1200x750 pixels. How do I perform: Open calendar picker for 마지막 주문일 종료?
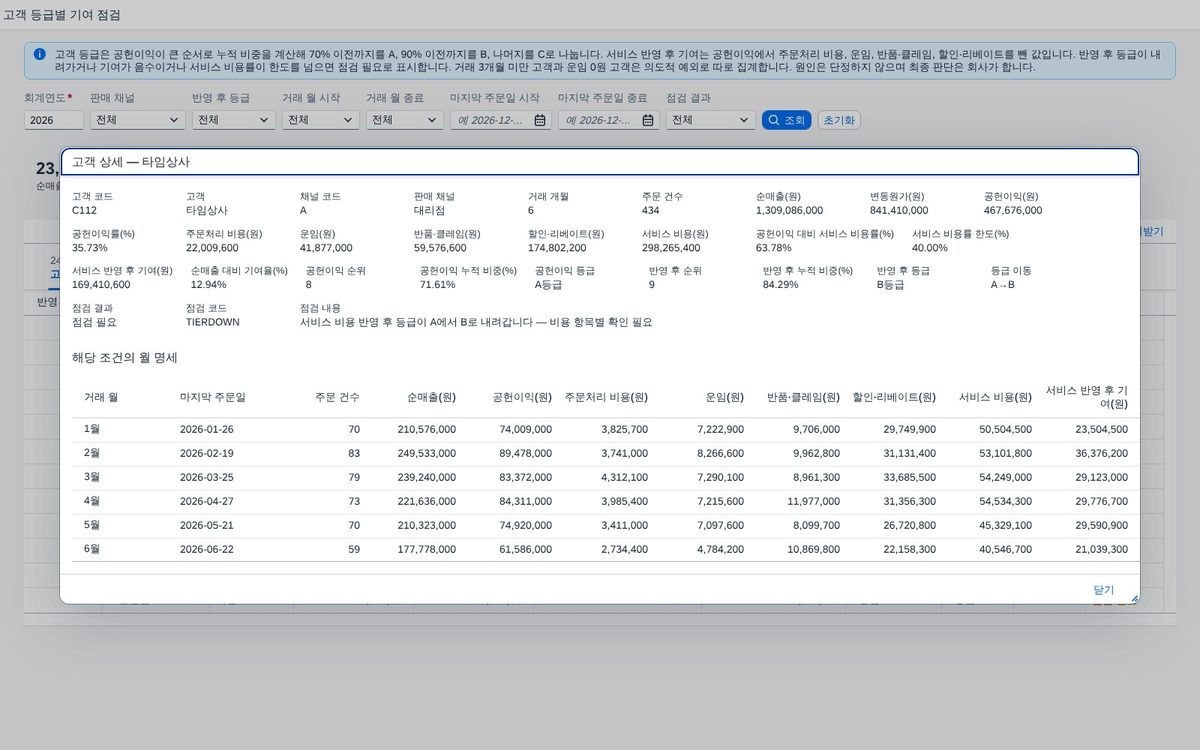(648, 120)
